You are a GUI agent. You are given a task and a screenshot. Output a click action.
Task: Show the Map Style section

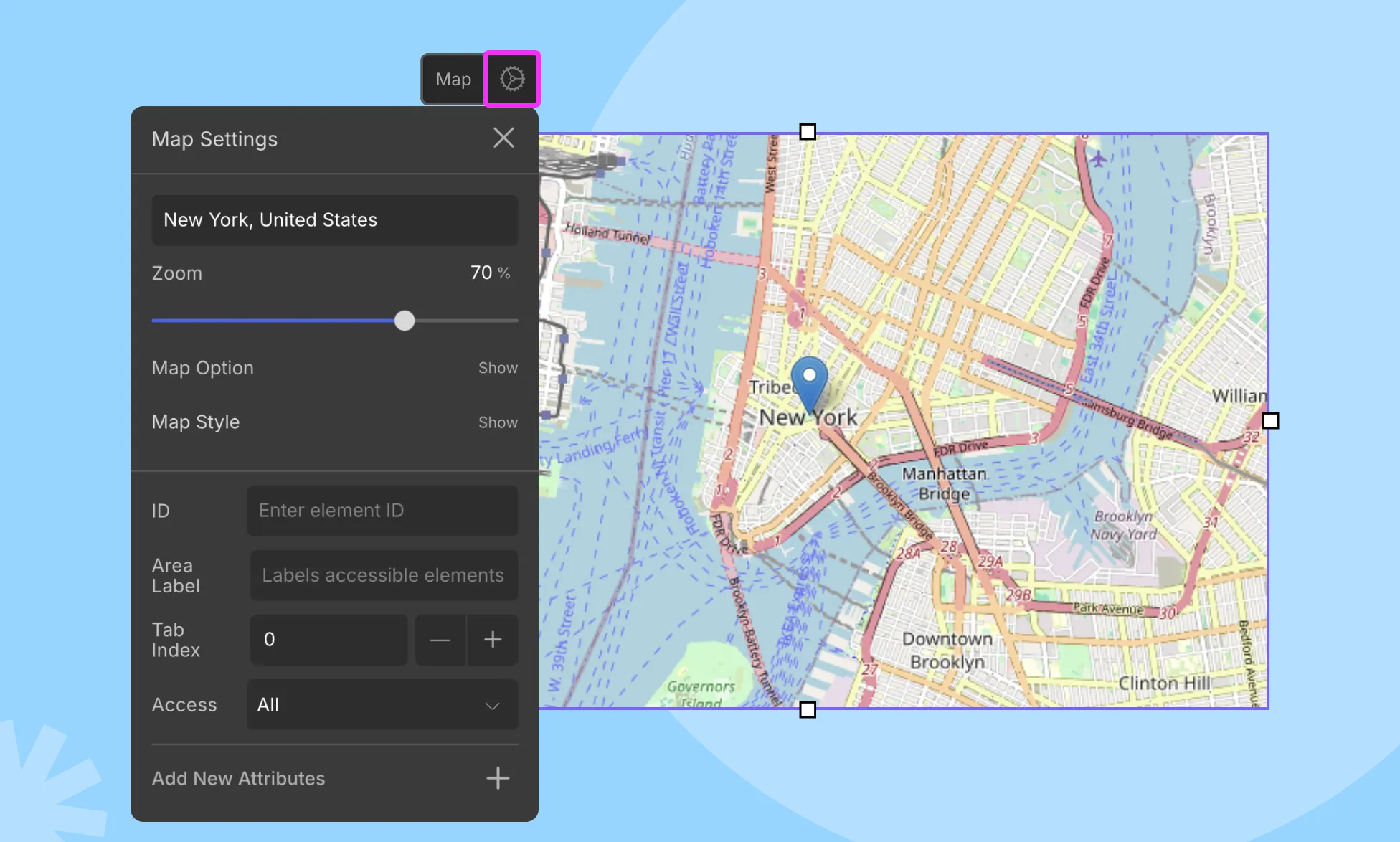coord(498,422)
